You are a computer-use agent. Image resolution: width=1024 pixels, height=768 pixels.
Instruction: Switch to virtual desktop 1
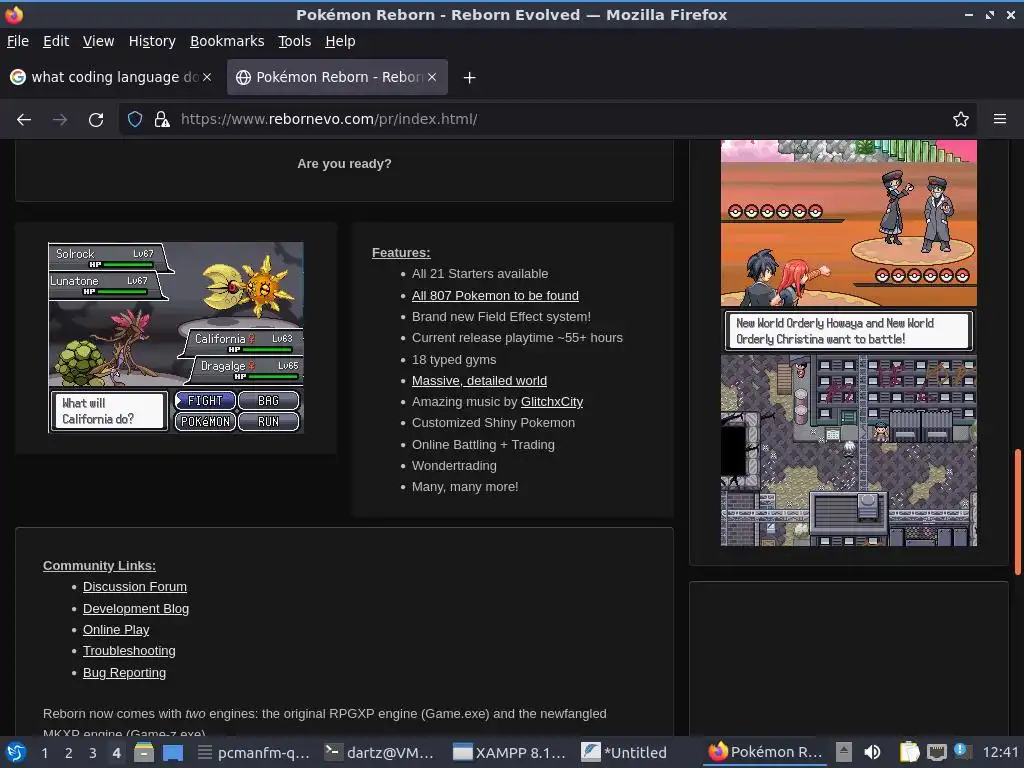(44, 753)
